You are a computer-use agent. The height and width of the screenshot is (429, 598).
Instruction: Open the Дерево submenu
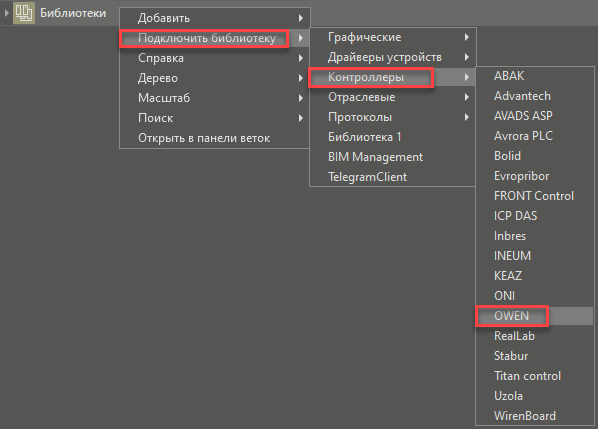pyautogui.click(x=214, y=78)
